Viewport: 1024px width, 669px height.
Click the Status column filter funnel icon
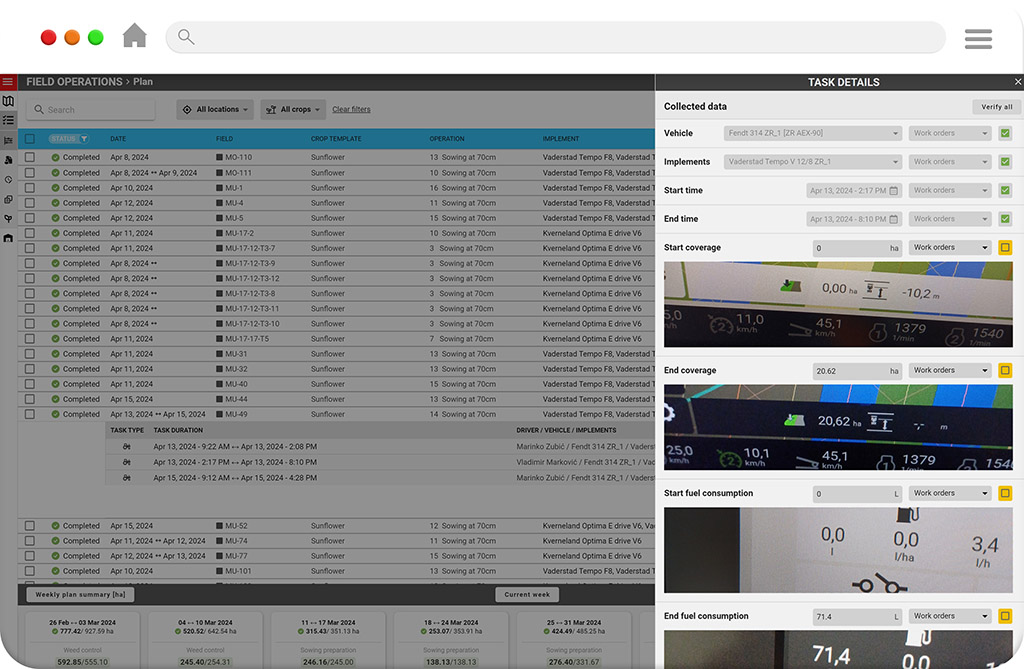(x=84, y=139)
